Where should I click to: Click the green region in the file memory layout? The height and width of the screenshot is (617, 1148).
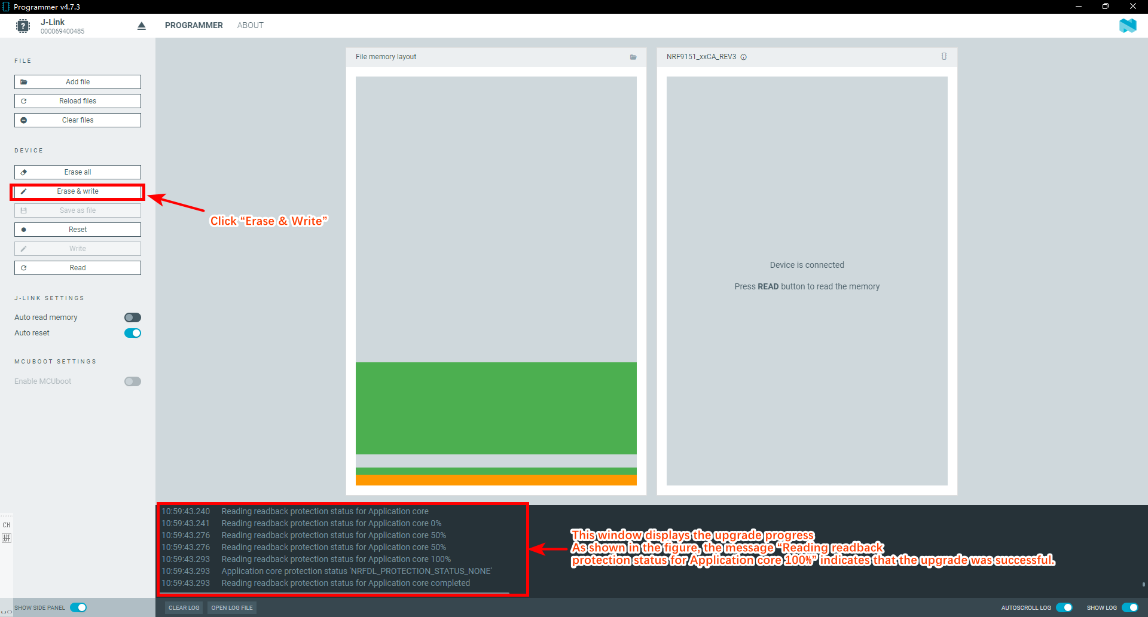pyautogui.click(x=496, y=408)
